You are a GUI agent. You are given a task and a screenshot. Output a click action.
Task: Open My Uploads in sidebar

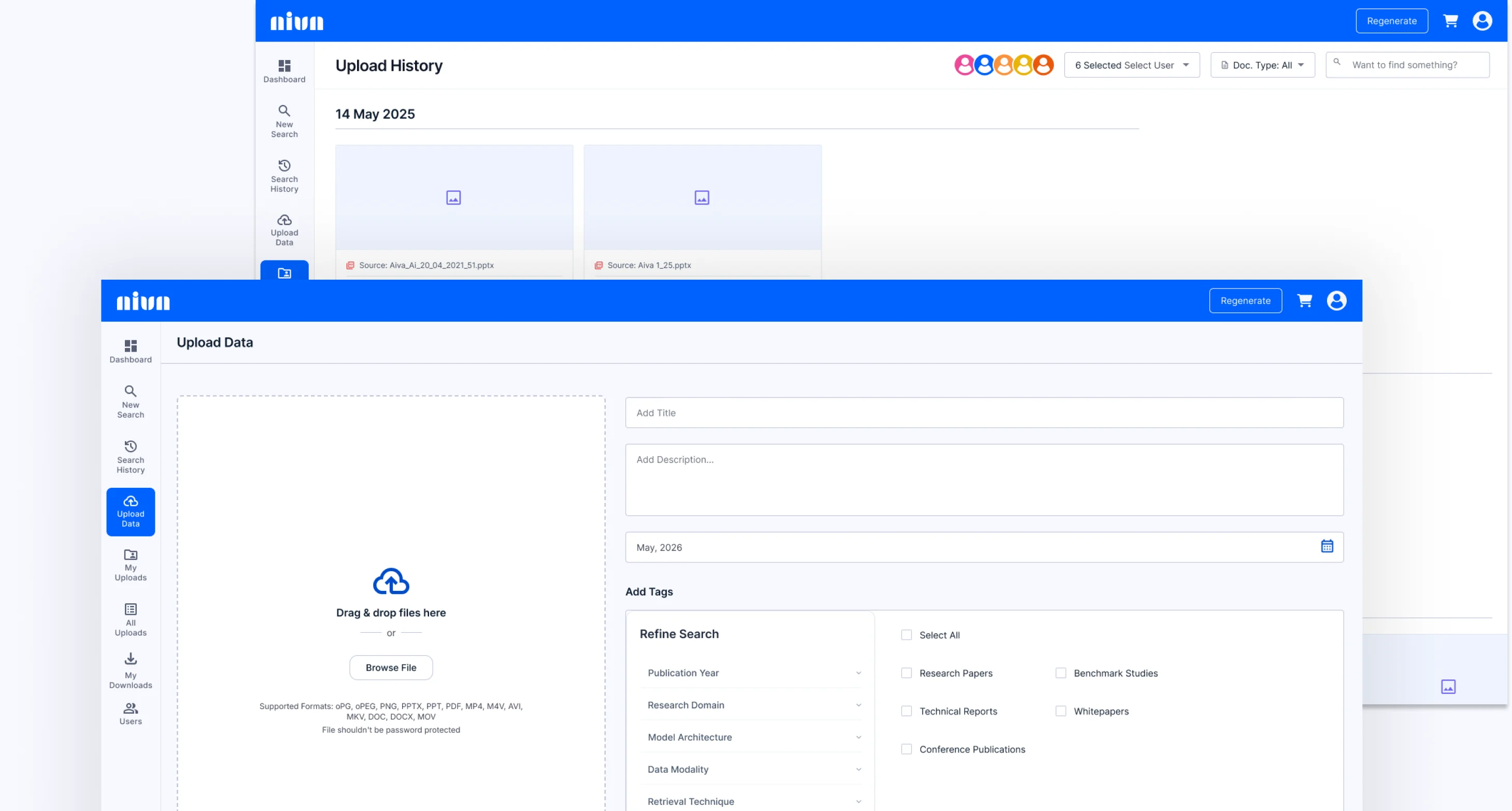(130, 565)
